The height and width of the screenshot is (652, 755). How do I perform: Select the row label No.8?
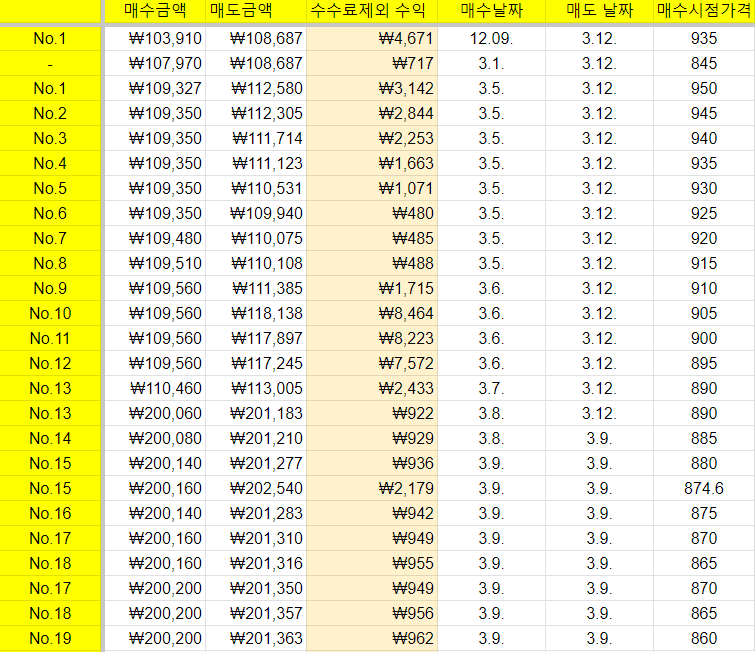pos(50,264)
